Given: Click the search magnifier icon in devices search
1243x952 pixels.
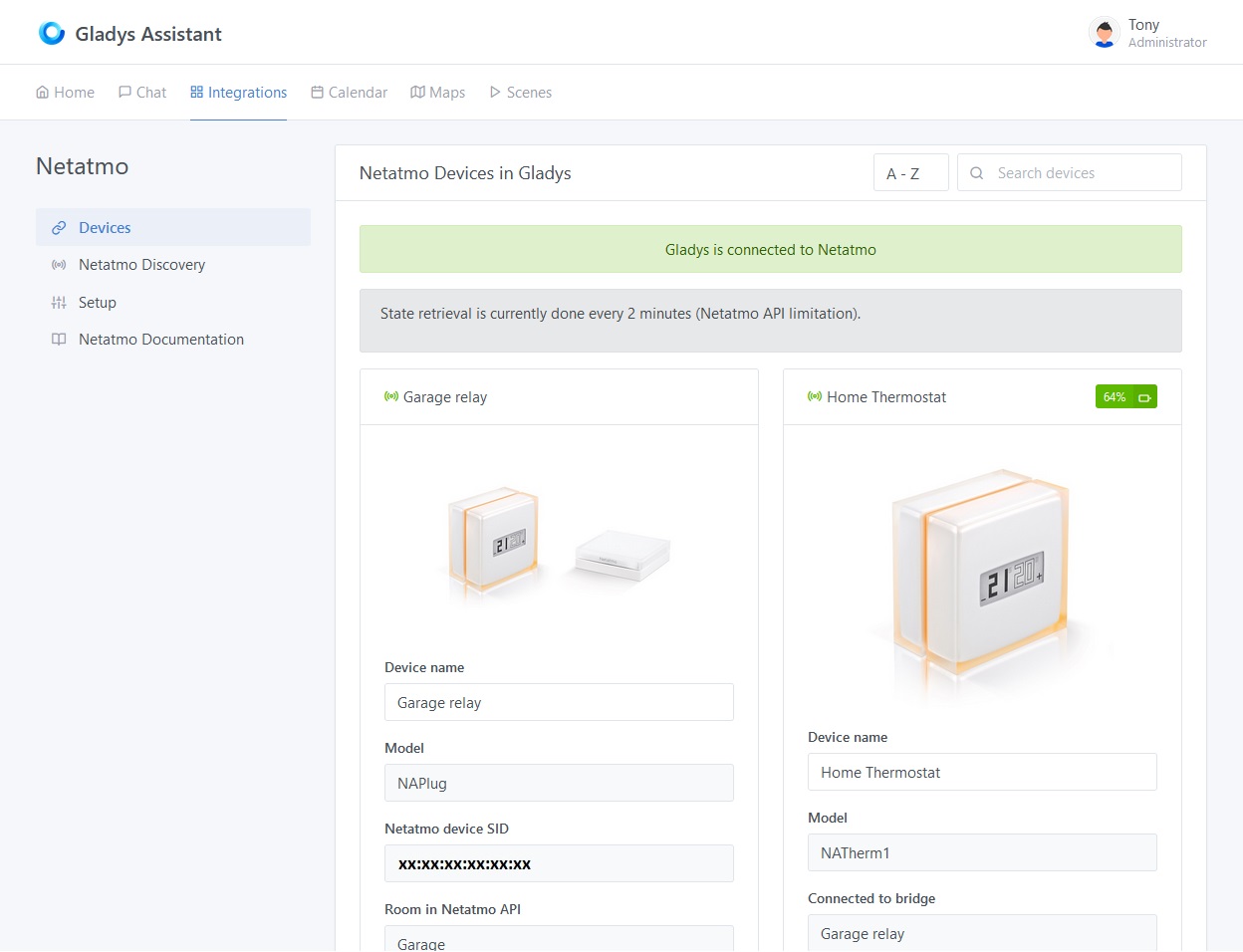Looking at the screenshot, I should coord(977,172).
